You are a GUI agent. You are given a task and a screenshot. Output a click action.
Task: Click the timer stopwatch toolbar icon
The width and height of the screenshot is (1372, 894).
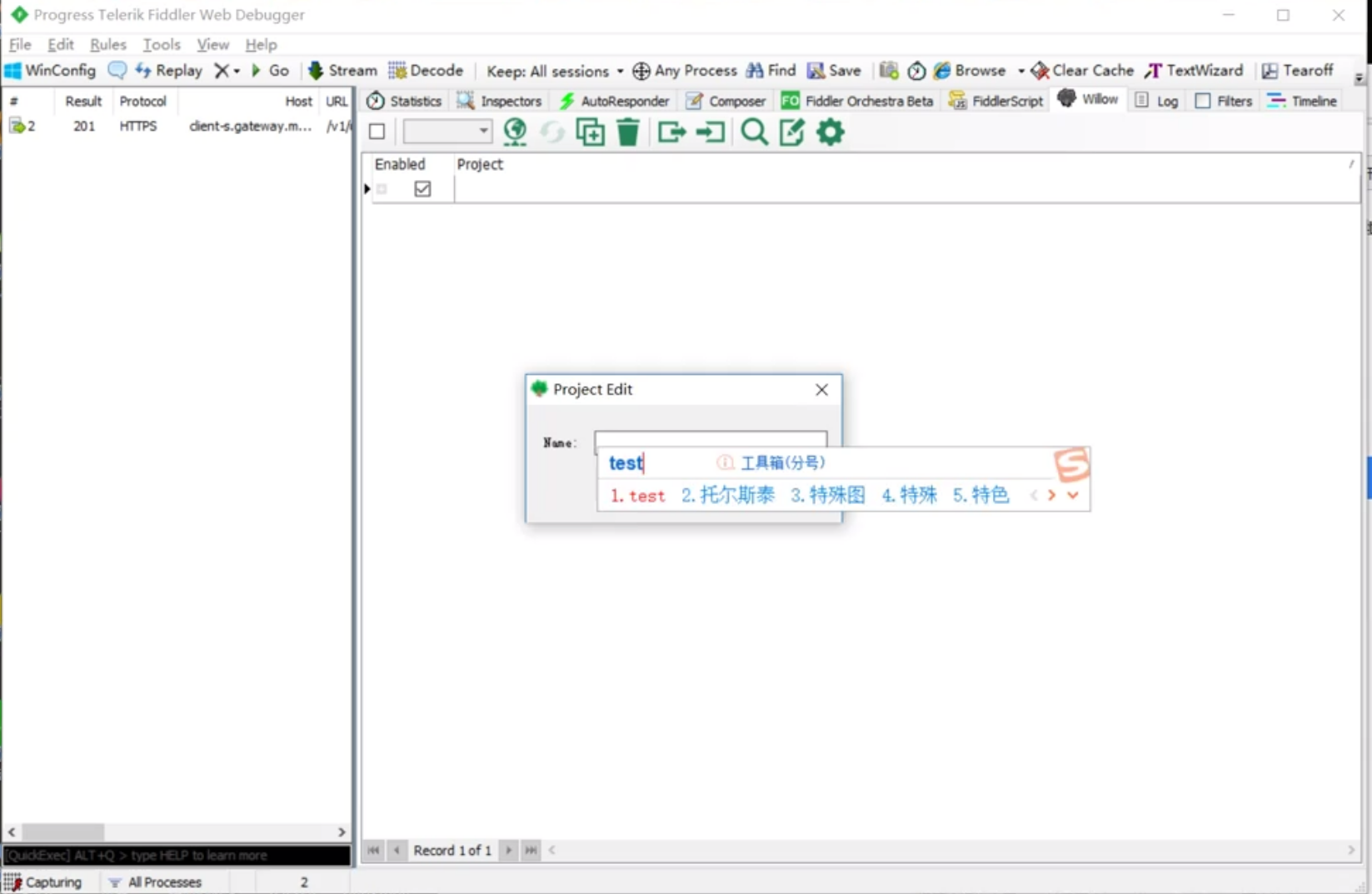(916, 71)
